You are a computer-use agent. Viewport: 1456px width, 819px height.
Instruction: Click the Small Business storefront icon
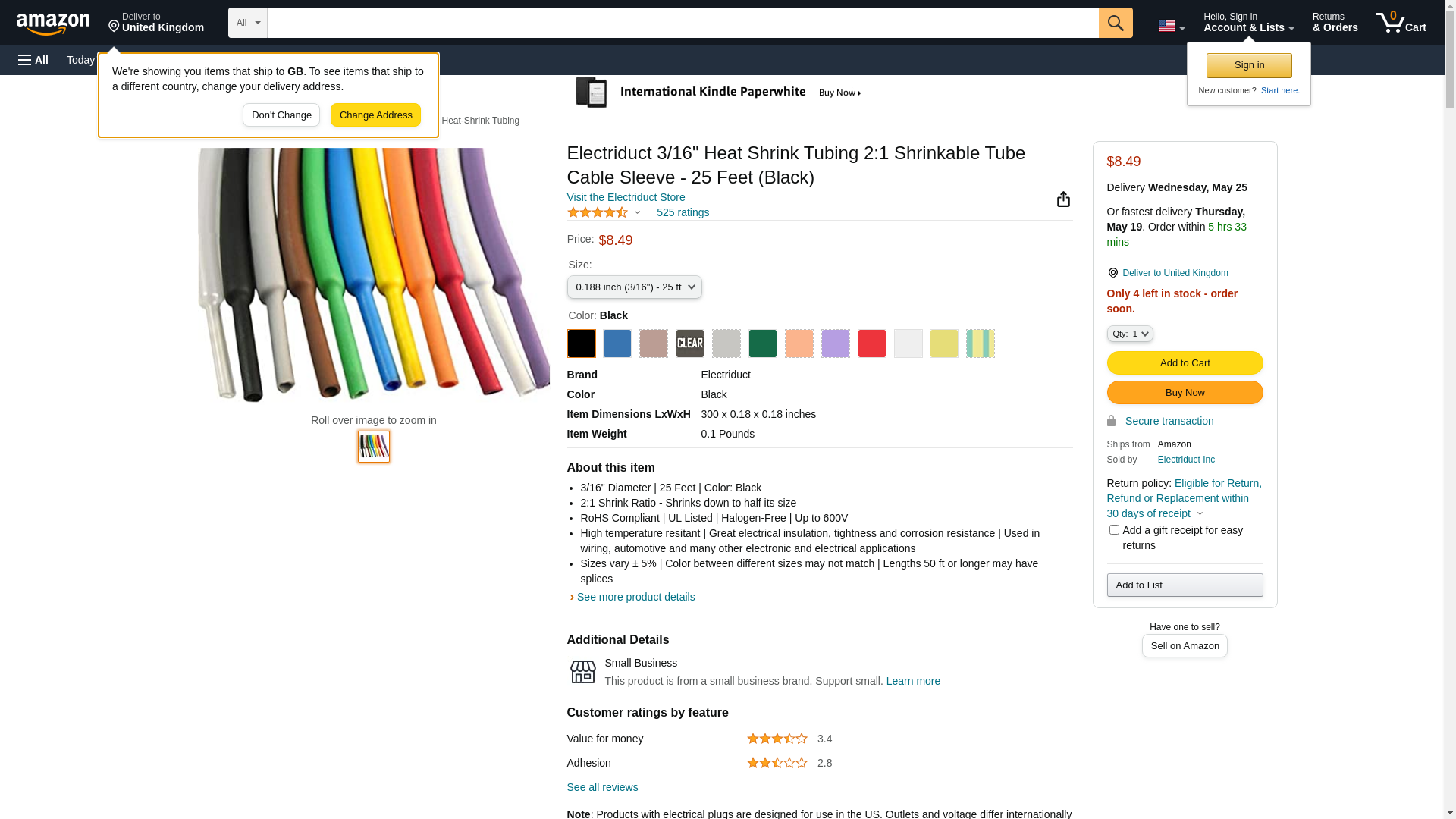point(582,672)
